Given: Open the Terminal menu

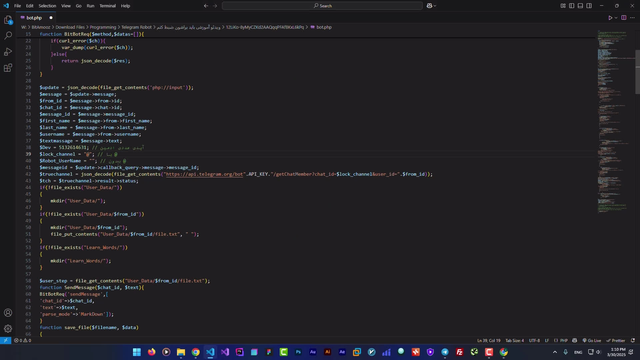Looking at the screenshot, I should click(107, 6).
